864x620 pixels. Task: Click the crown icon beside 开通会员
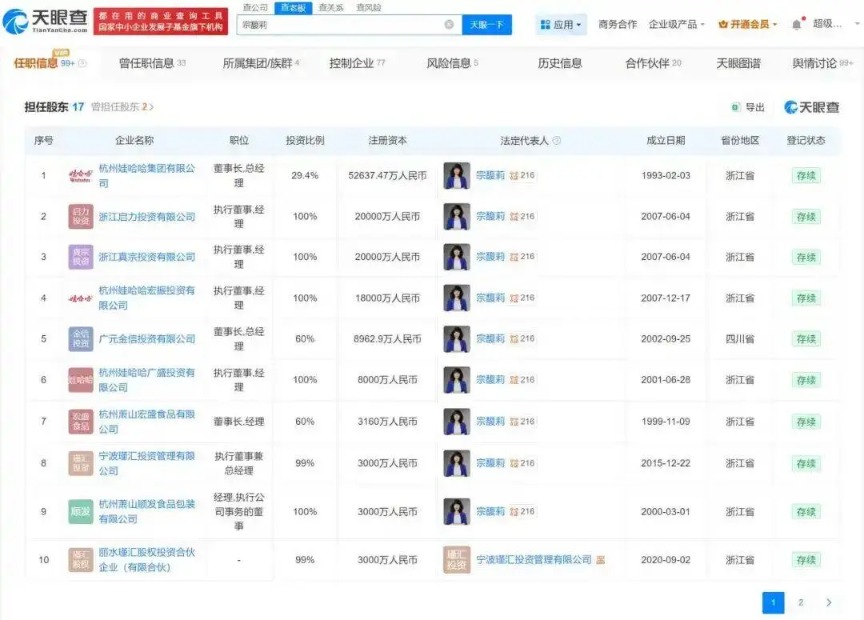[724, 22]
